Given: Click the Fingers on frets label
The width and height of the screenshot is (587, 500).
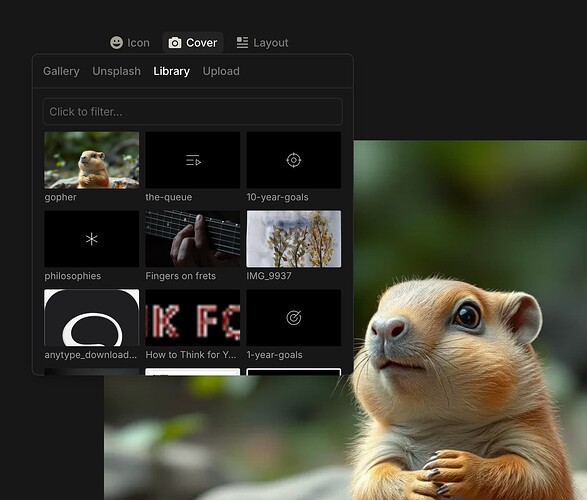Looking at the screenshot, I should coord(180,276).
